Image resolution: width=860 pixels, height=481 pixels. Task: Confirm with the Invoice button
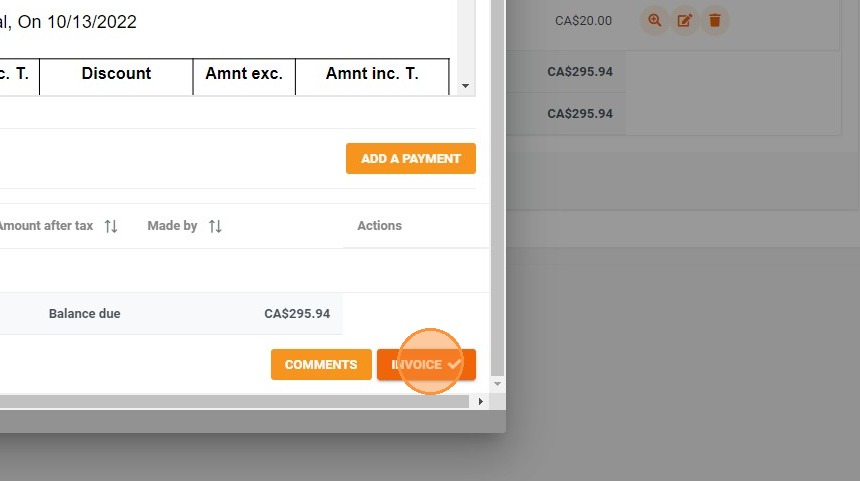point(426,365)
